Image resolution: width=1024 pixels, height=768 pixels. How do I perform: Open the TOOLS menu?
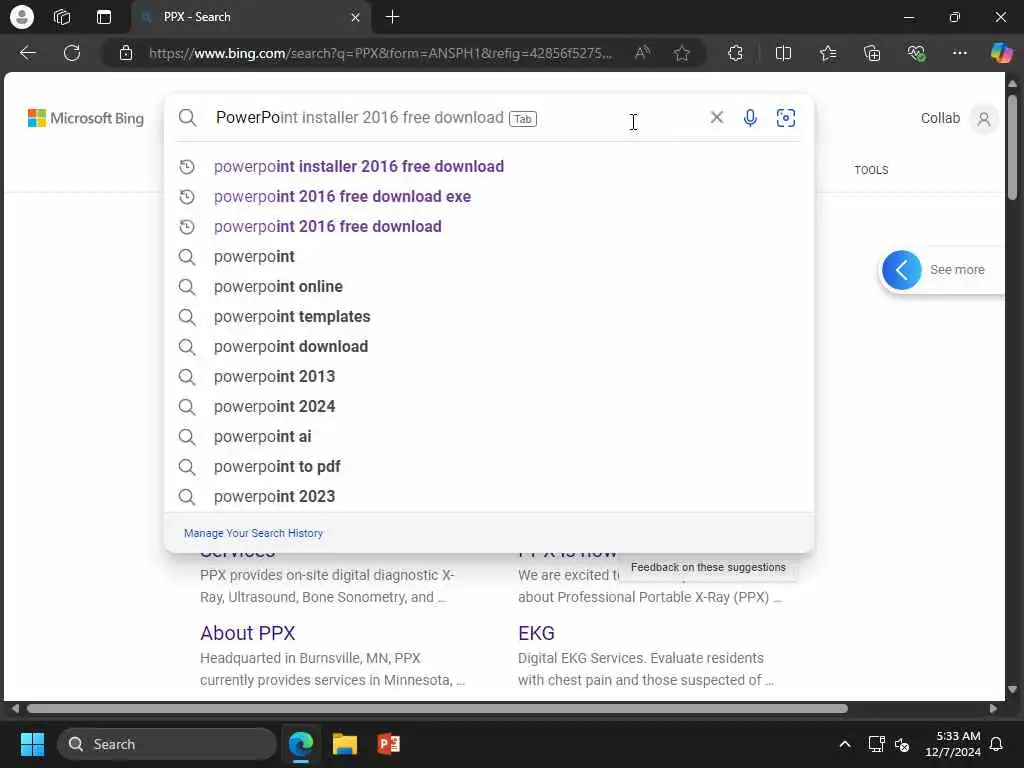[871, 170]
